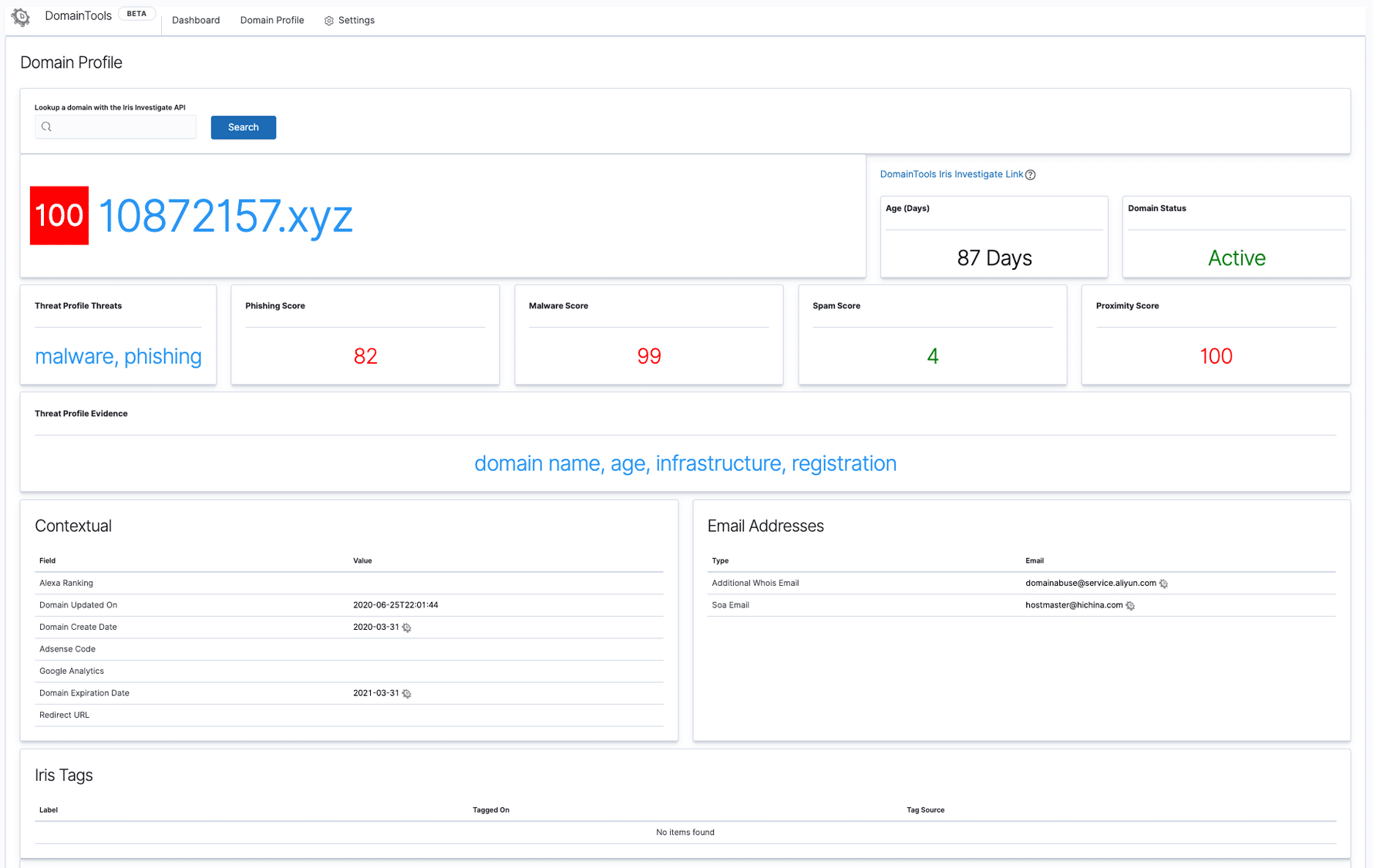Click the Label column header in Iris Tags
Viewport: 1373px width, 868px height.
(49, 810)
